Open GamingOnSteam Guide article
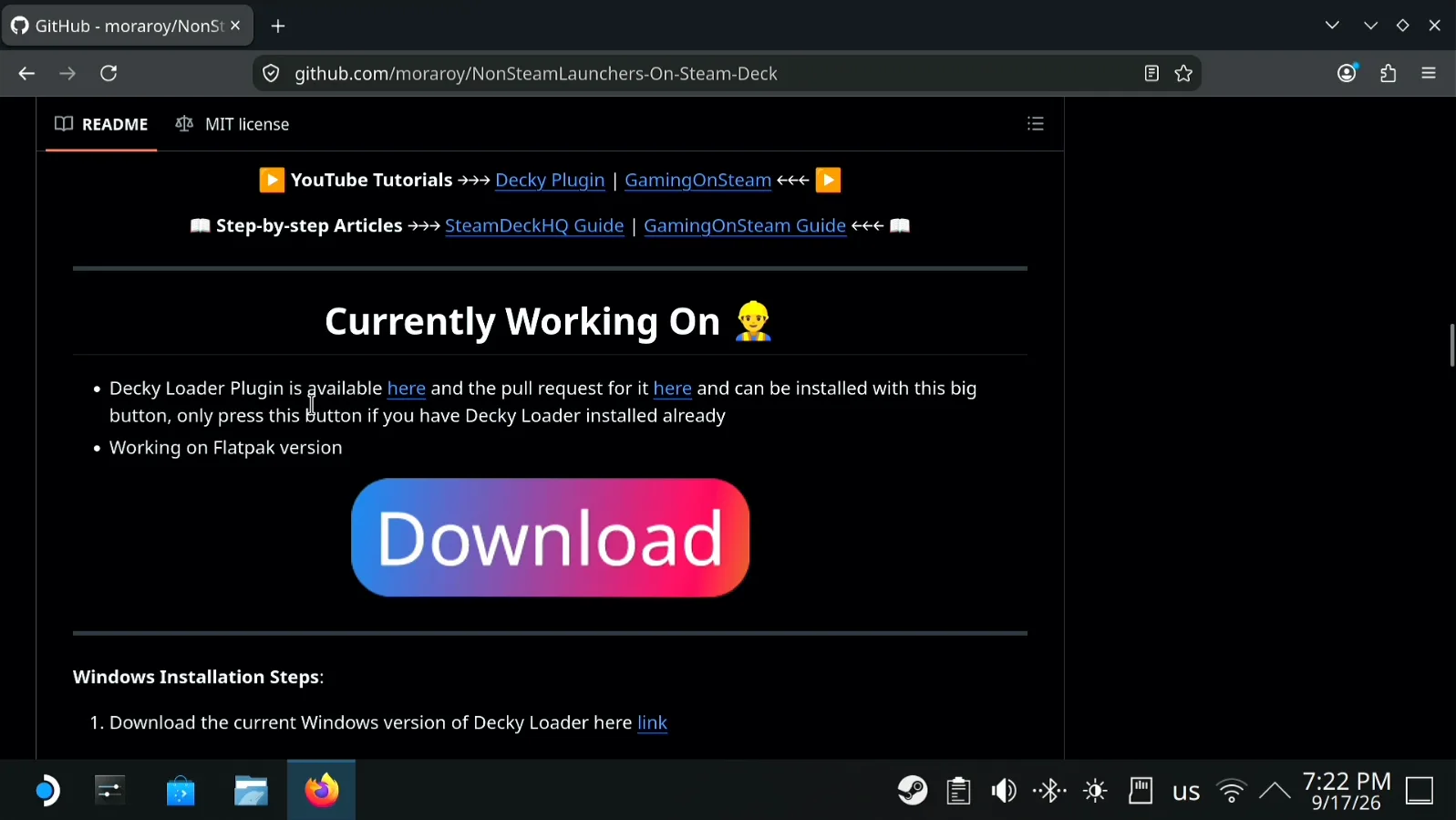This screenshot has height=820, width=1456. [x=745, y=226]
